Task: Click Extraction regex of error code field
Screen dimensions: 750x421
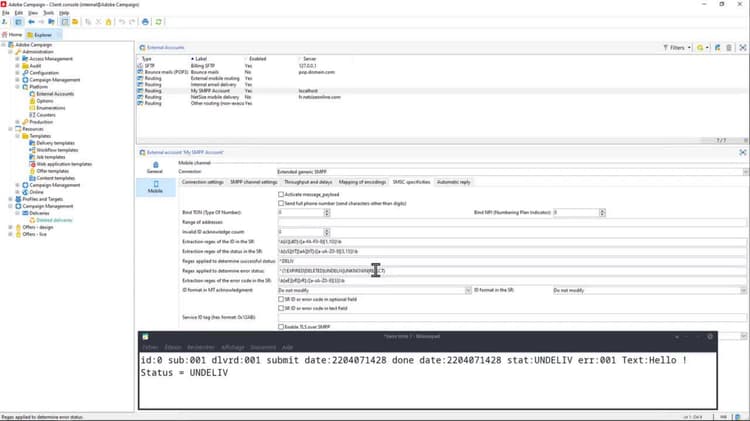Action: point(512,281)
